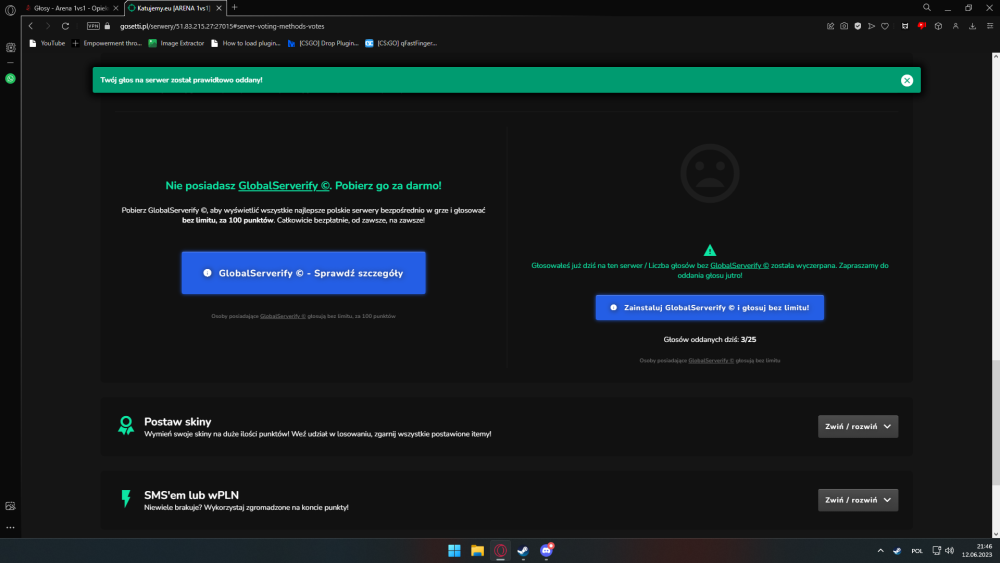Click the Steam tray icon

[x=897, y=551]
